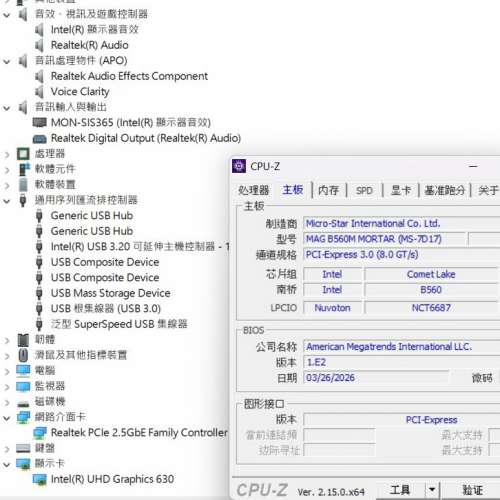Select the 主板 tab in CPU-Z
Viewport: 500px width, 500px height.
pos(293,190)
